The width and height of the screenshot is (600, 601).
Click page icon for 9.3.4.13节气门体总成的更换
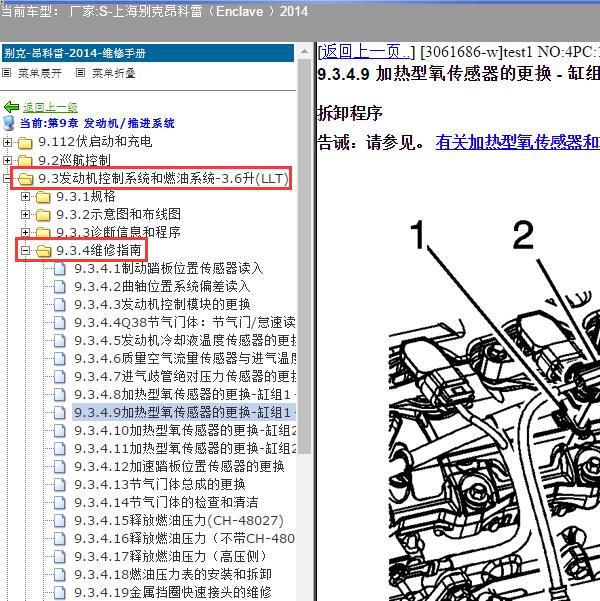click(59, 484)
